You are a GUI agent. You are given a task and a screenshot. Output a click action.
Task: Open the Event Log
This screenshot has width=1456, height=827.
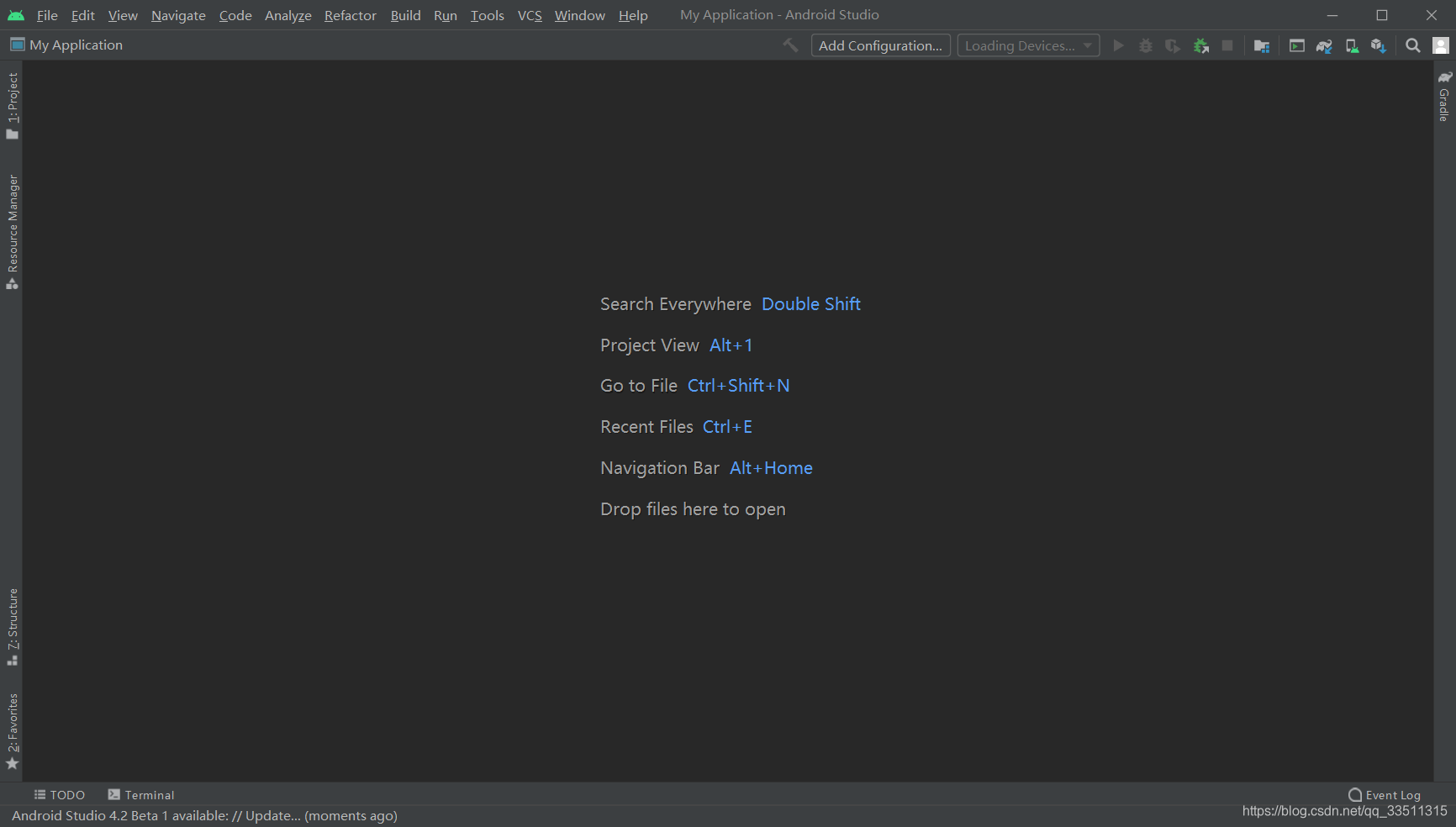1385,795
